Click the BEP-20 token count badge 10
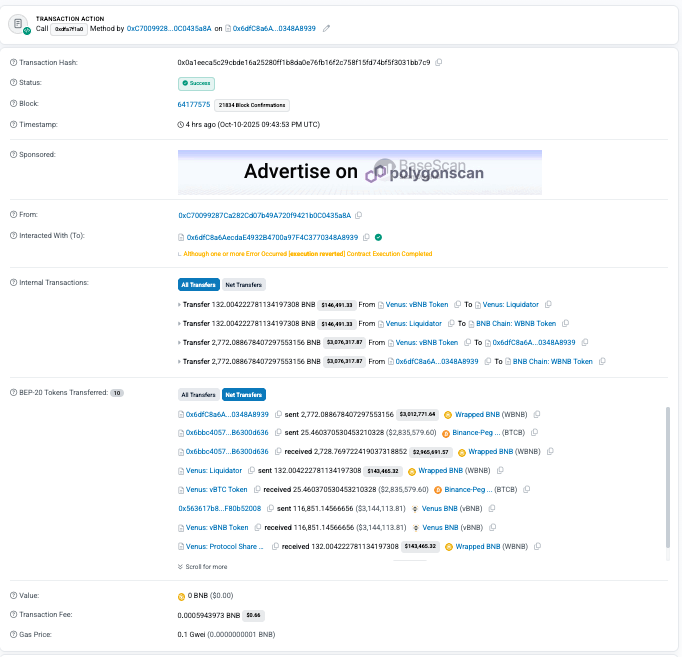Image resolution: width=682 pixels, height=657 pixels. pos(117,393)
